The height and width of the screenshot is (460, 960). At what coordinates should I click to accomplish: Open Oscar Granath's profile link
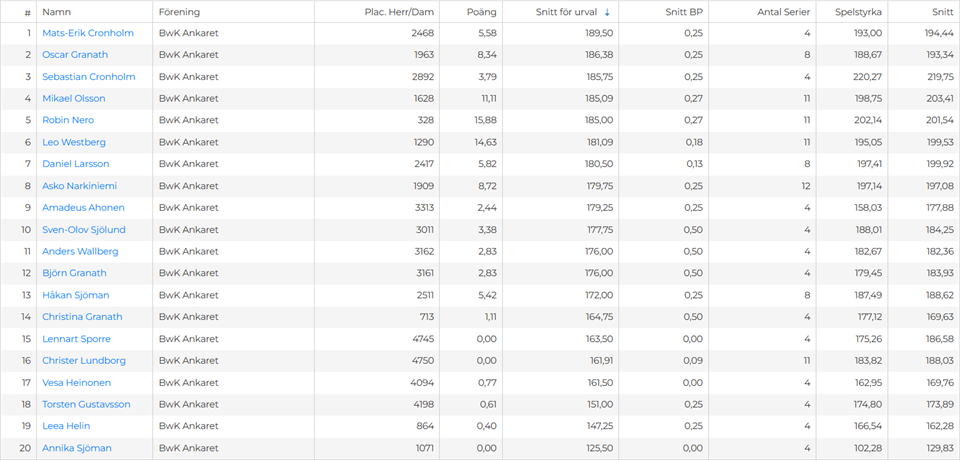pos(75,55)
